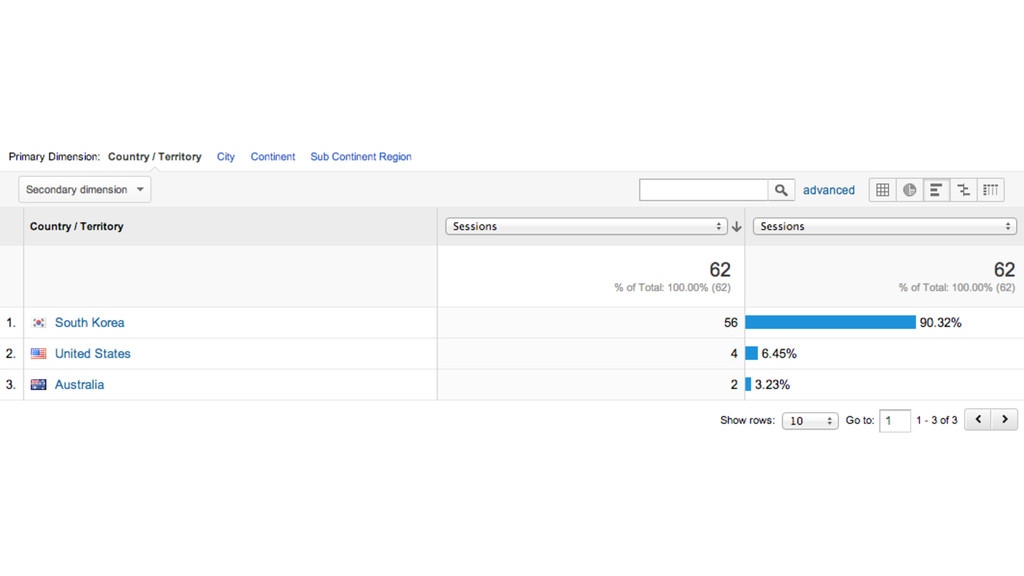This screenshot has height=576, width=1024.
Task: Open the Australia country link
Action: (x=79, y=385)
